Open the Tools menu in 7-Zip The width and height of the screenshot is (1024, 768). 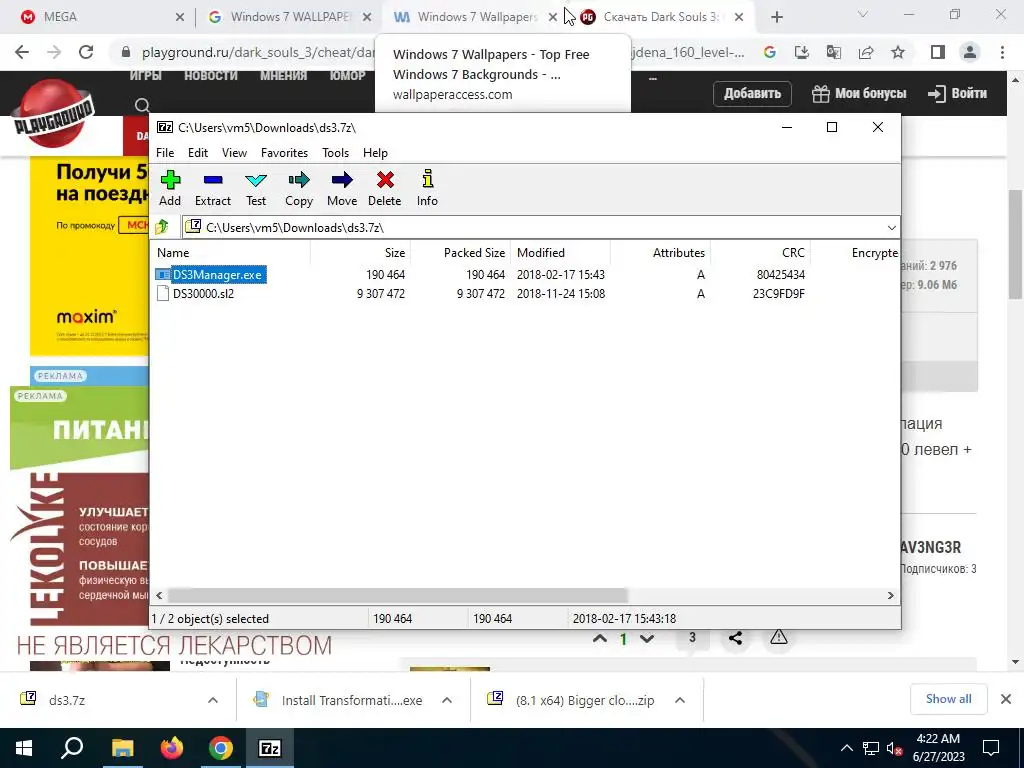pyautogui.click(x=335, y=153)
